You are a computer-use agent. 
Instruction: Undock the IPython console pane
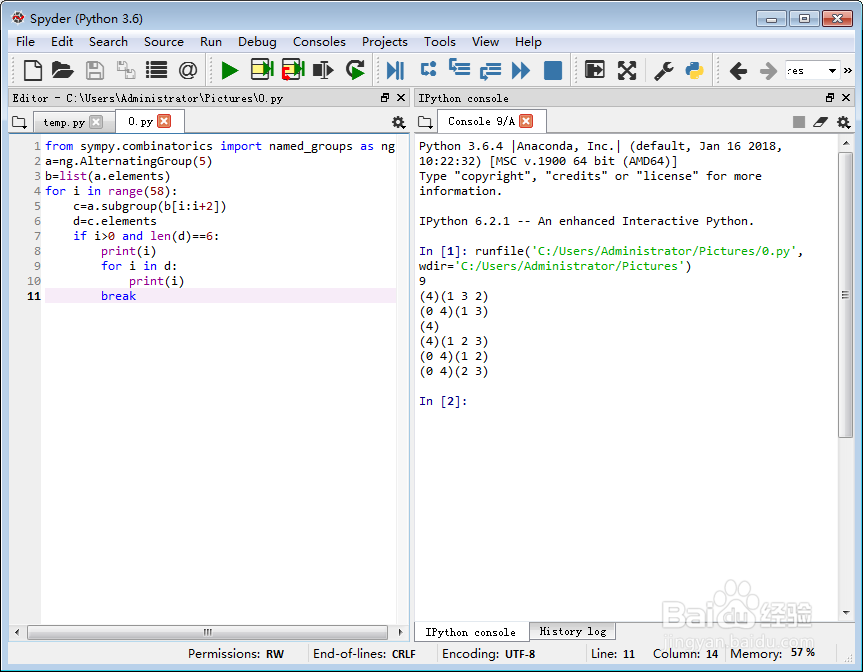(830, 97)
